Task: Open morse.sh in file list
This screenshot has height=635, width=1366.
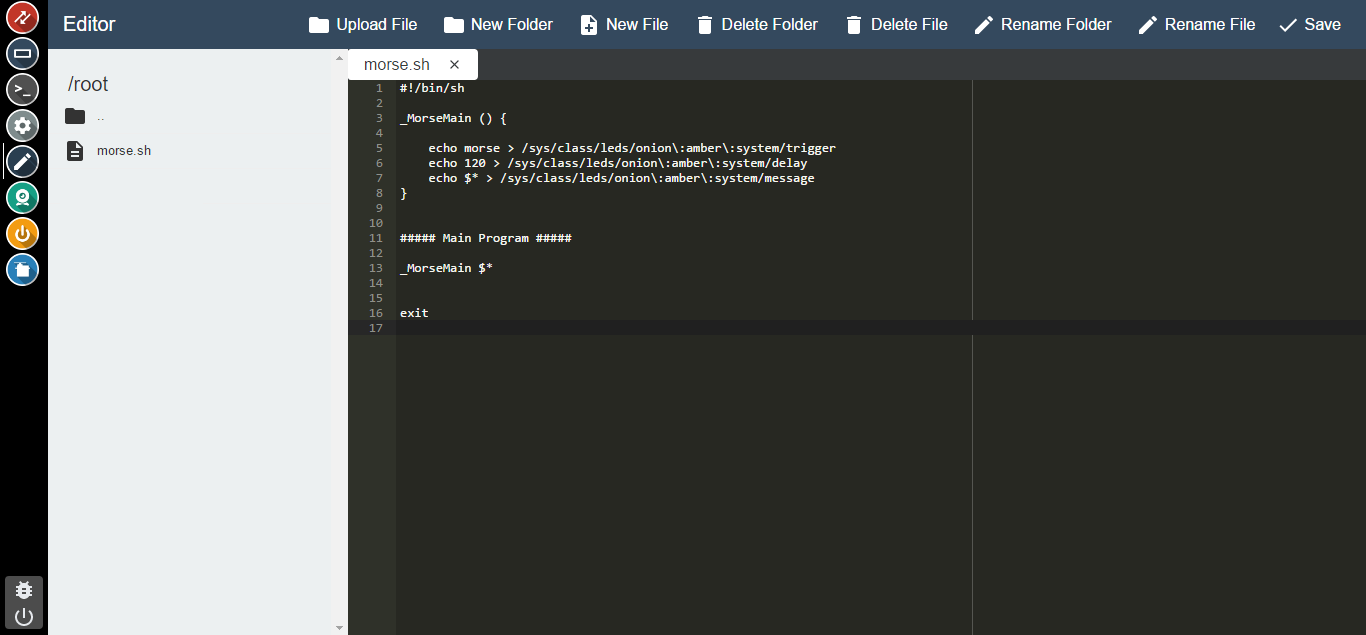Action: point(124,151)
